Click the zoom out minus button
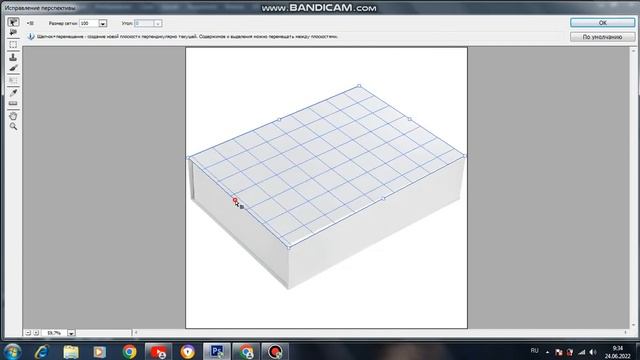Image resolution: width=640 pixels, height=360 pixels. point(28,333)
